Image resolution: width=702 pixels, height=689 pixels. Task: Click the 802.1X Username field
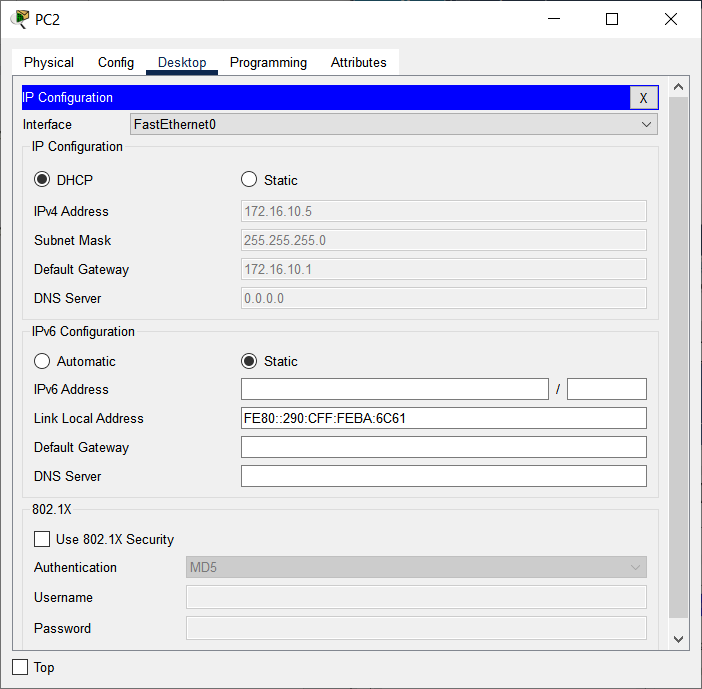(416, 597)
